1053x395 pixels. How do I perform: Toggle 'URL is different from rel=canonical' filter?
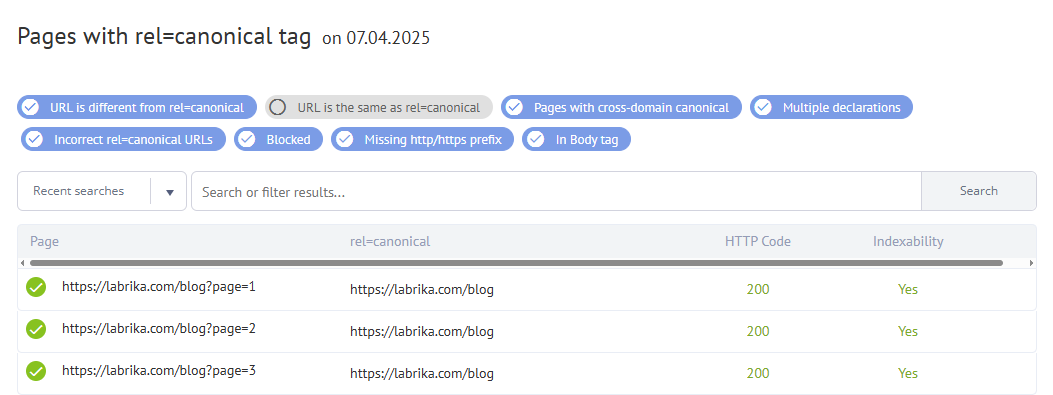pos(137,107)
